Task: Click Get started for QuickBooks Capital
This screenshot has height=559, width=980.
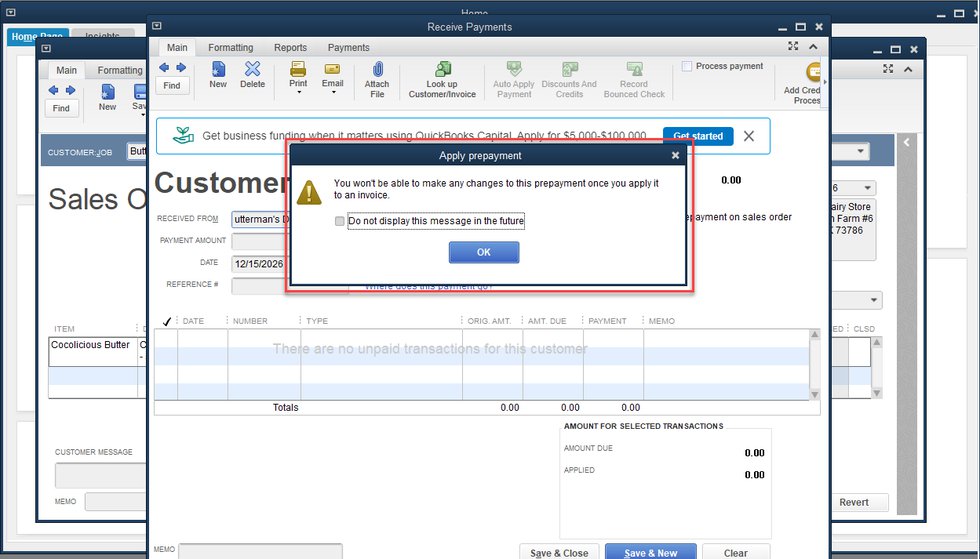Action: click(x=697, y=136)
